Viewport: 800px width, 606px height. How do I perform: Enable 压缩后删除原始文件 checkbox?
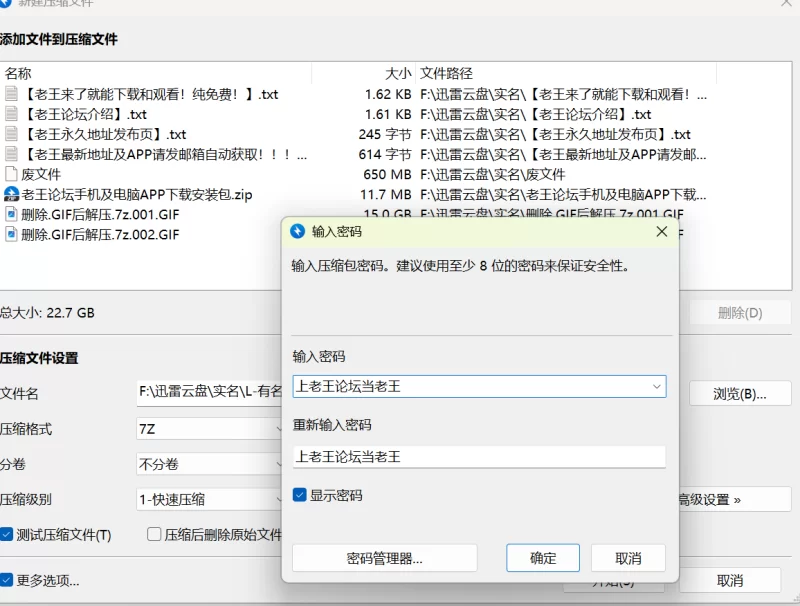tap(154, 534)
